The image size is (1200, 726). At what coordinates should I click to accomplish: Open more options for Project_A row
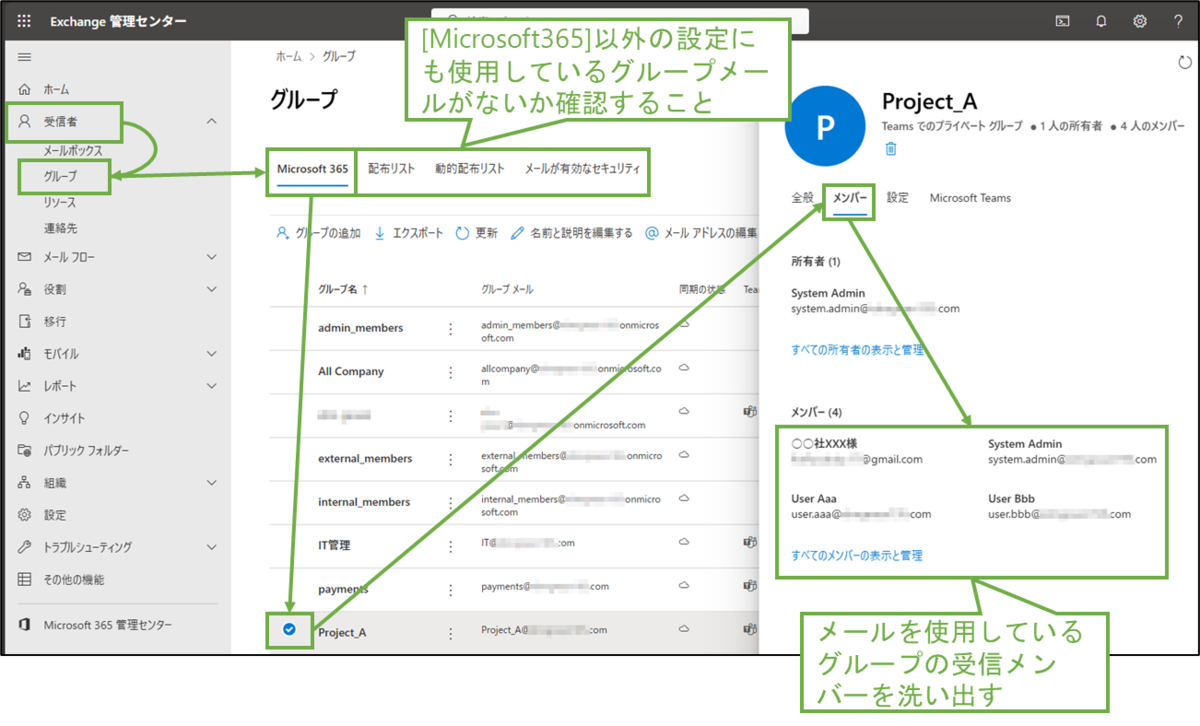(451, 632)
